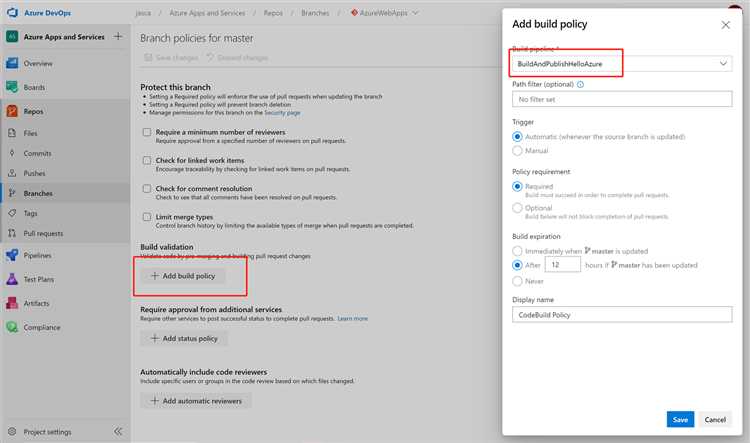This screenshot has height=443, width=750.
Task: Select Required policy requirement
Action: (517, 187)
